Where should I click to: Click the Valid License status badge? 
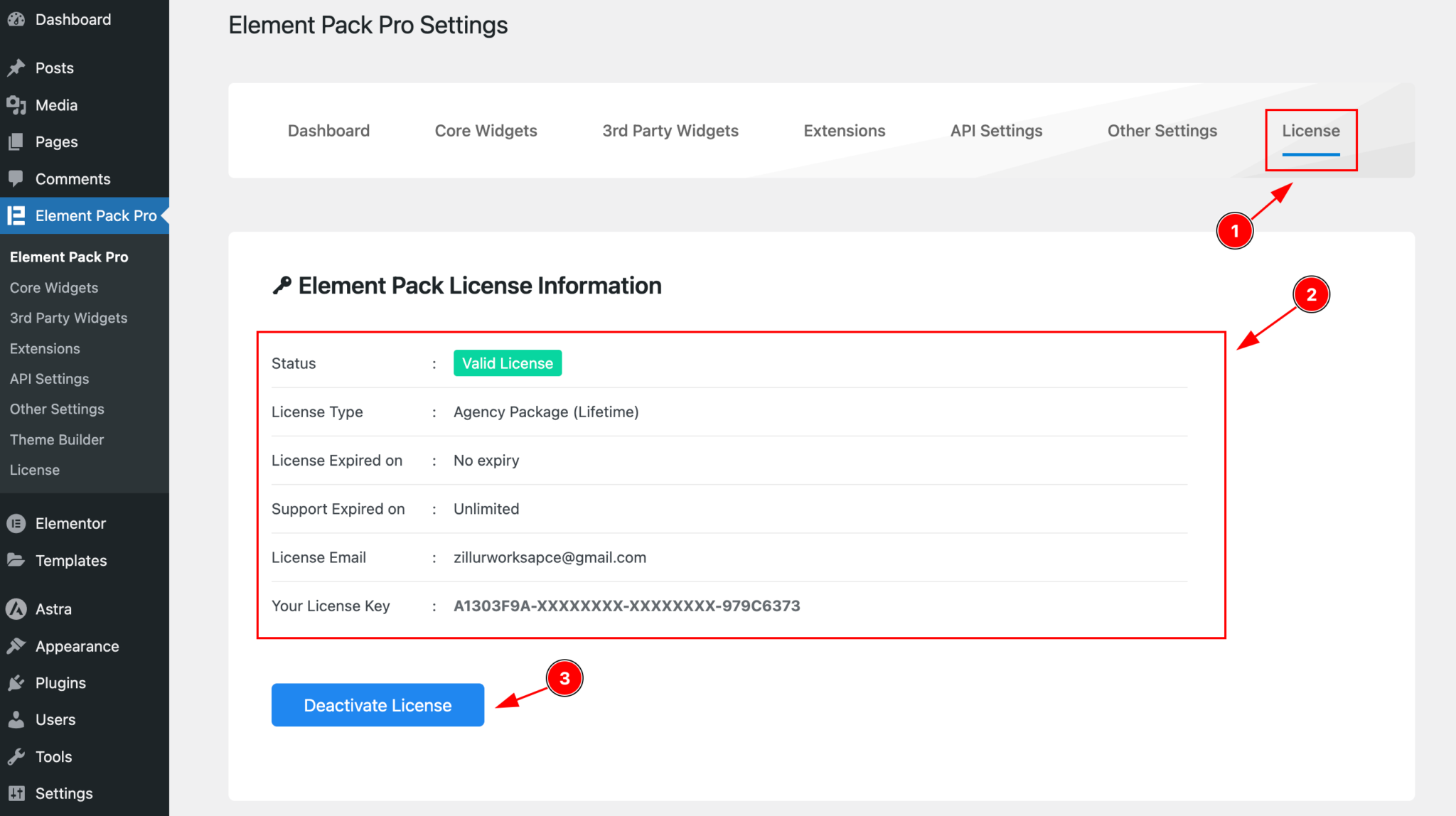(507, 363)
